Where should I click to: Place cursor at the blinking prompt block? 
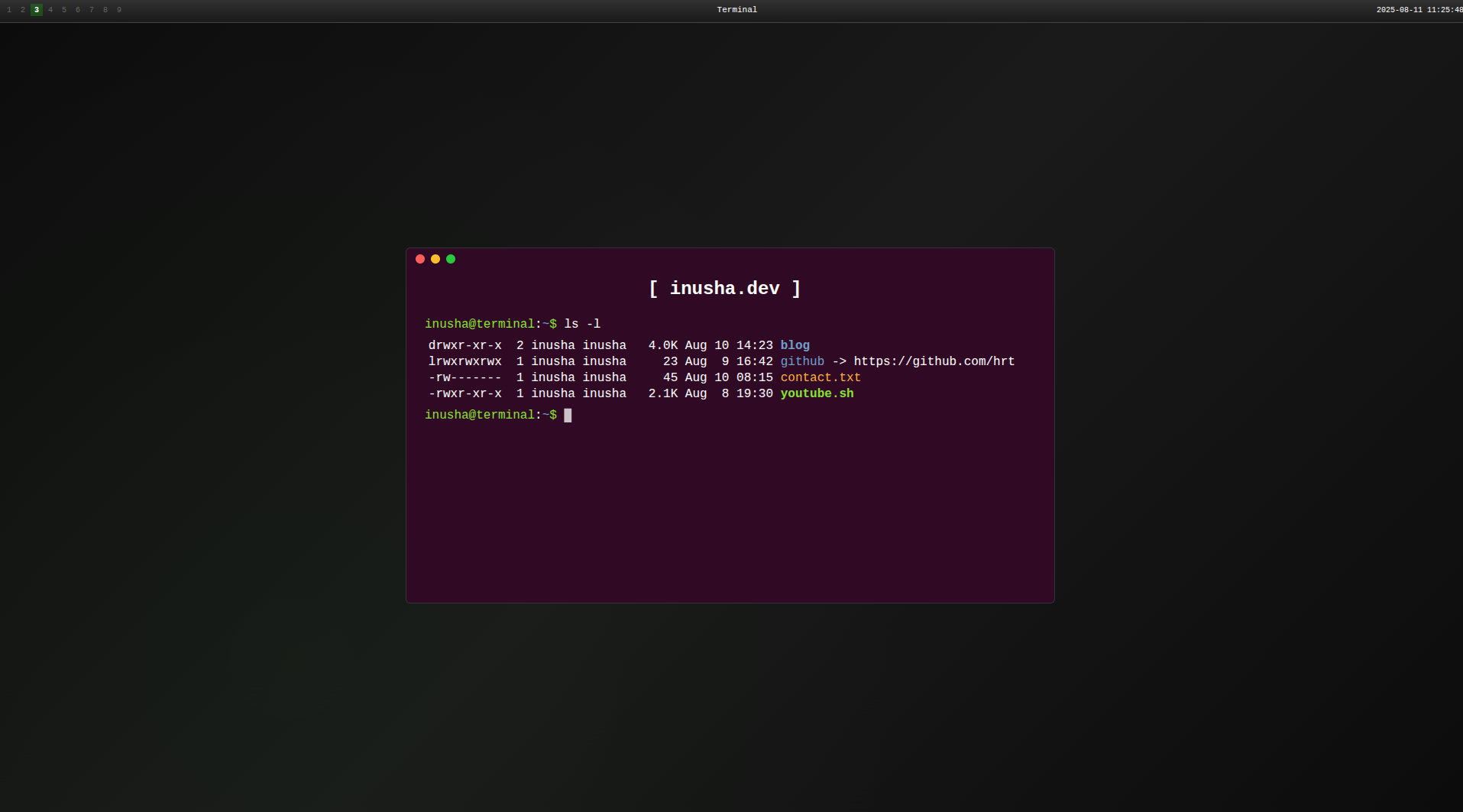[568, 416]
